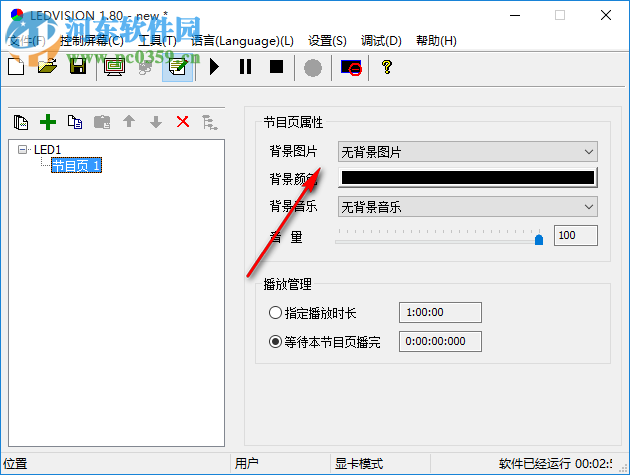Click the 1:00:00 duration field

click(440, 312)
